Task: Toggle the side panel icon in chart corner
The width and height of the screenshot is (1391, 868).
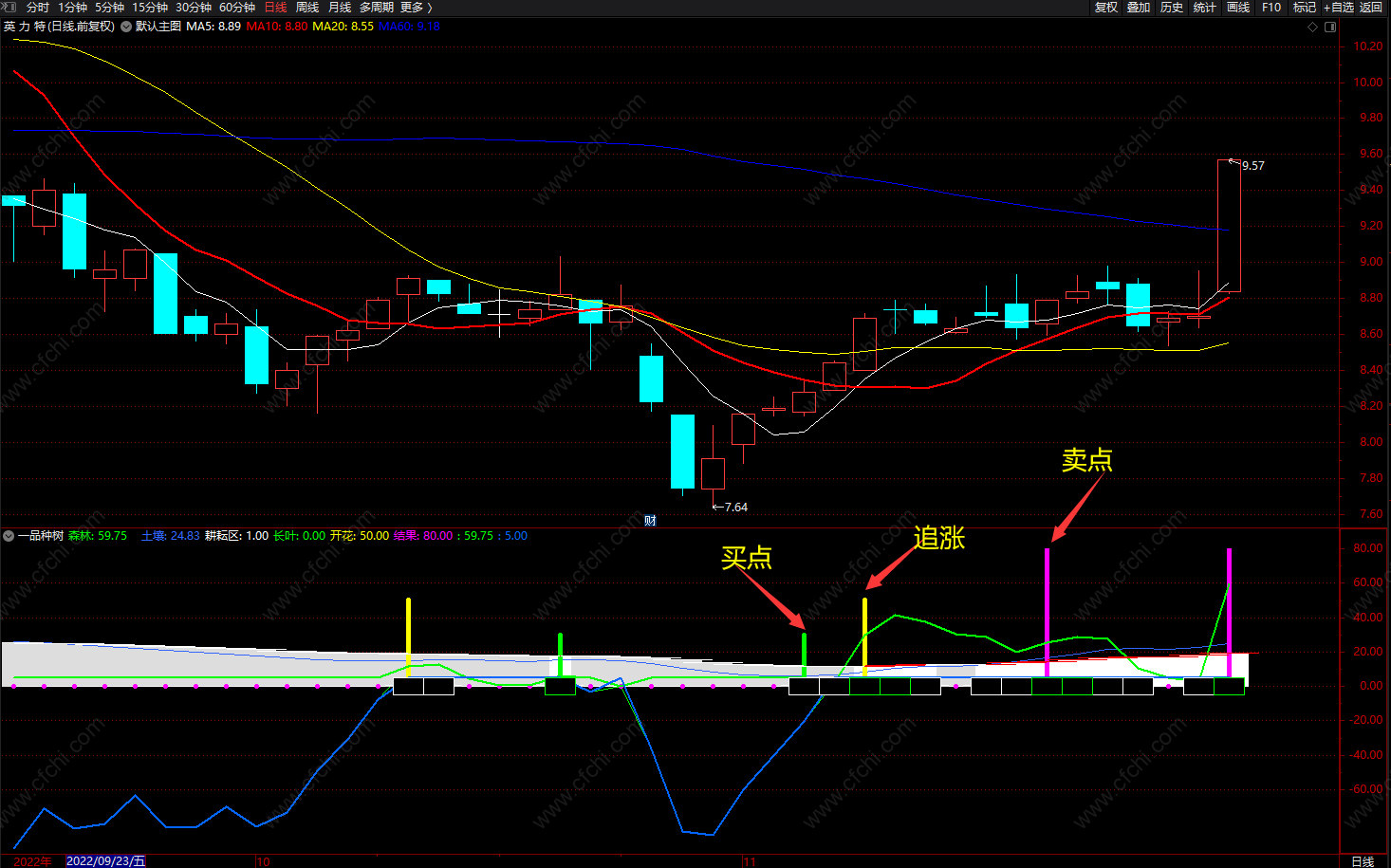Action: 1330,27
